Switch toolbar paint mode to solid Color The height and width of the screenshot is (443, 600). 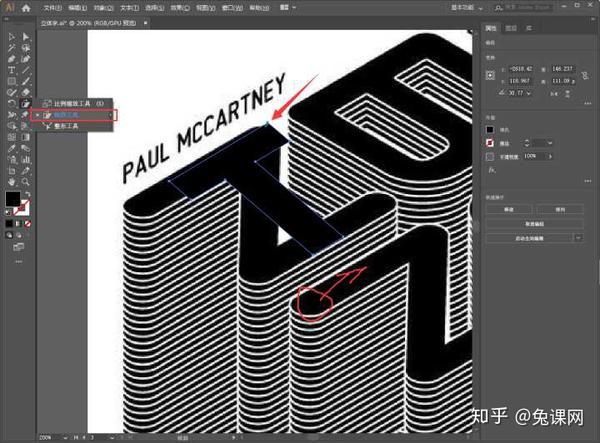tap(9, 223)
